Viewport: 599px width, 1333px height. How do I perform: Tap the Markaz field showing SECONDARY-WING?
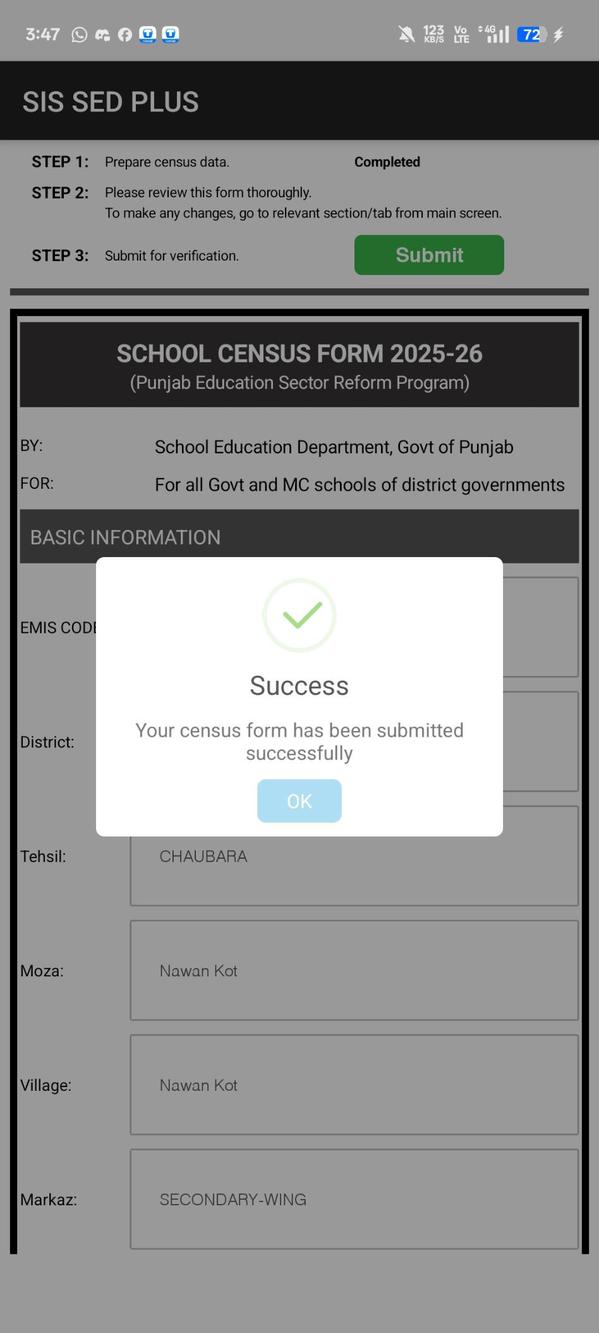click(x=353, y=1199)
